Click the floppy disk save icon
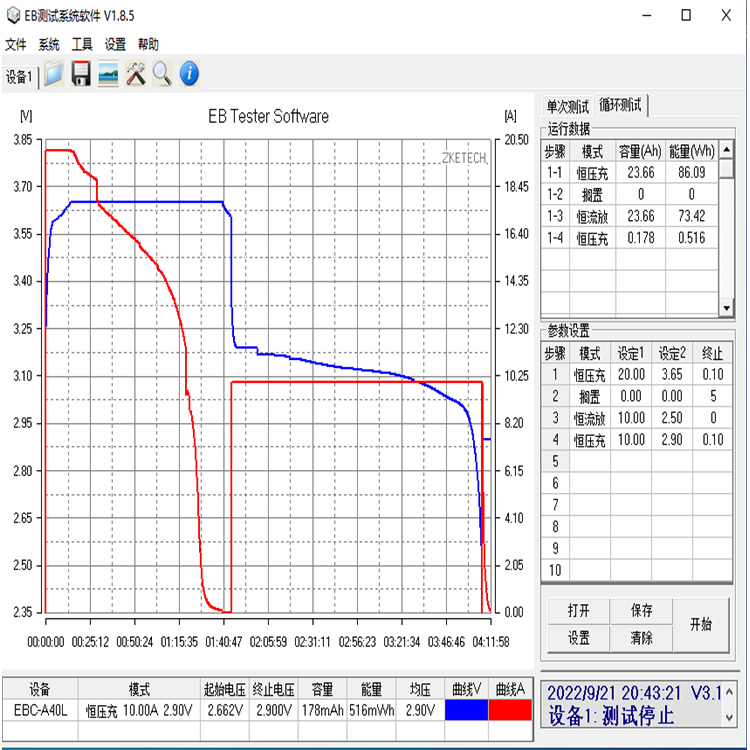Screen dimensions: 750x750 81,74
